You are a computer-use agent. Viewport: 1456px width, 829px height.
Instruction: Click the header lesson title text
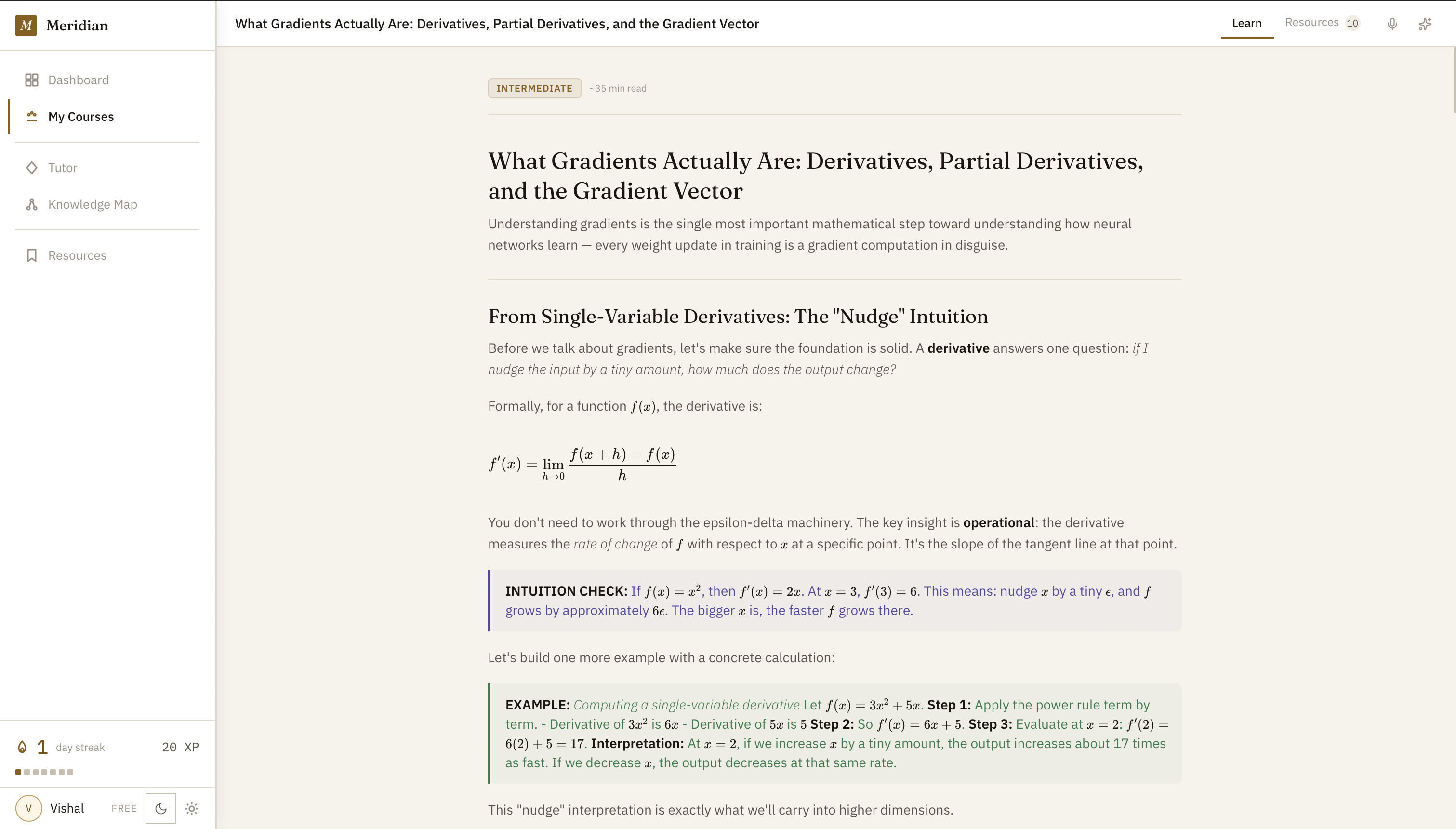[x=497, y=24]
